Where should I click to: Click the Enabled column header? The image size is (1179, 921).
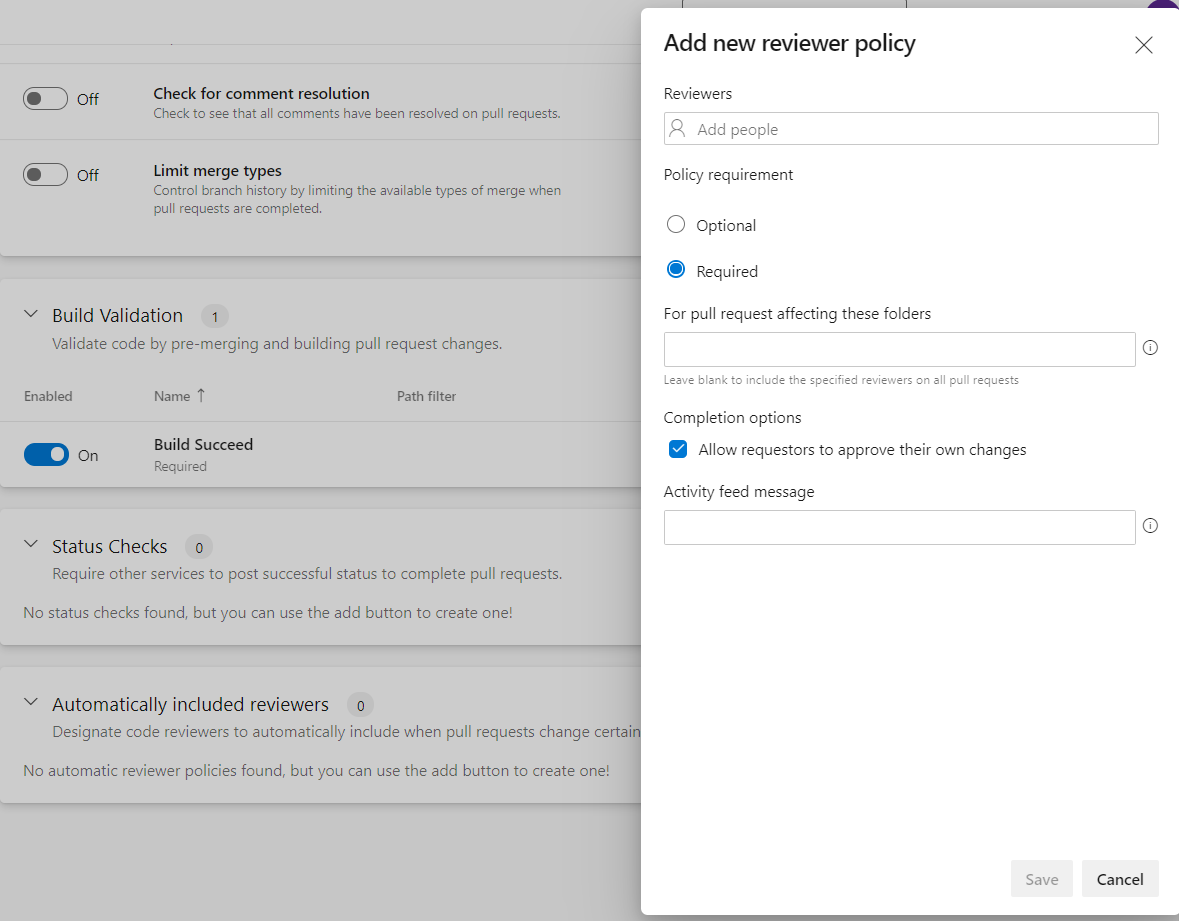pyautogui.click(x=48, y=396)
